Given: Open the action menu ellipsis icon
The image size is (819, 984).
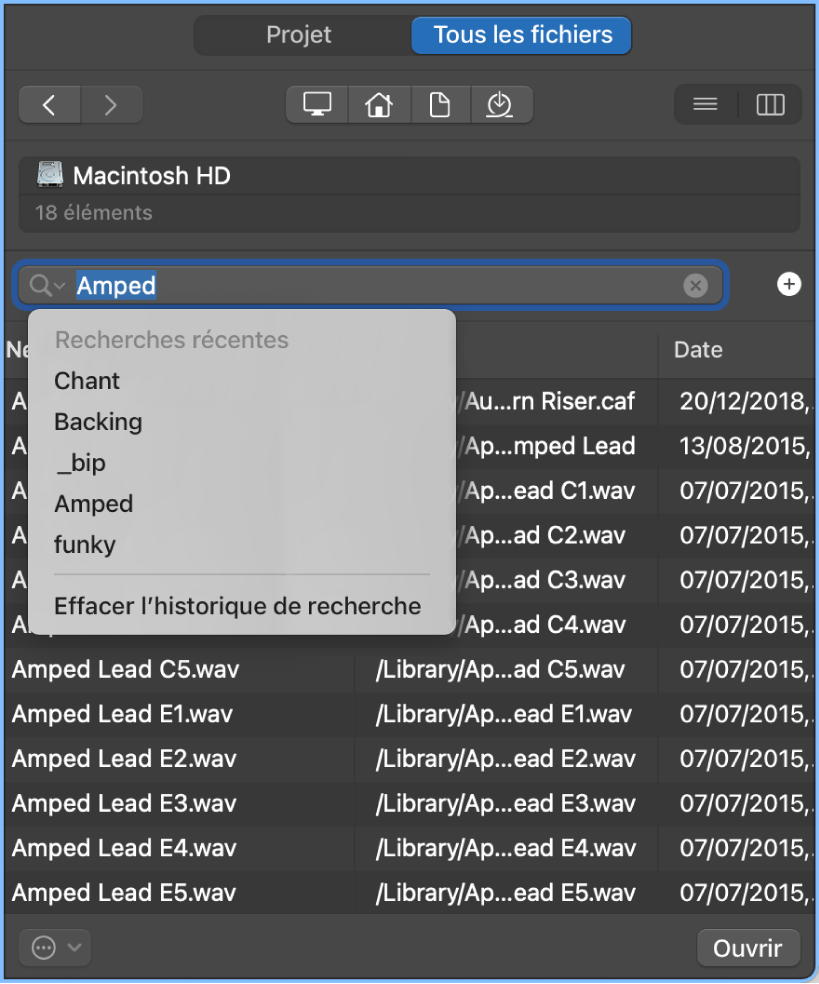Looking at the screenshot, I should [x=42, y=947].
